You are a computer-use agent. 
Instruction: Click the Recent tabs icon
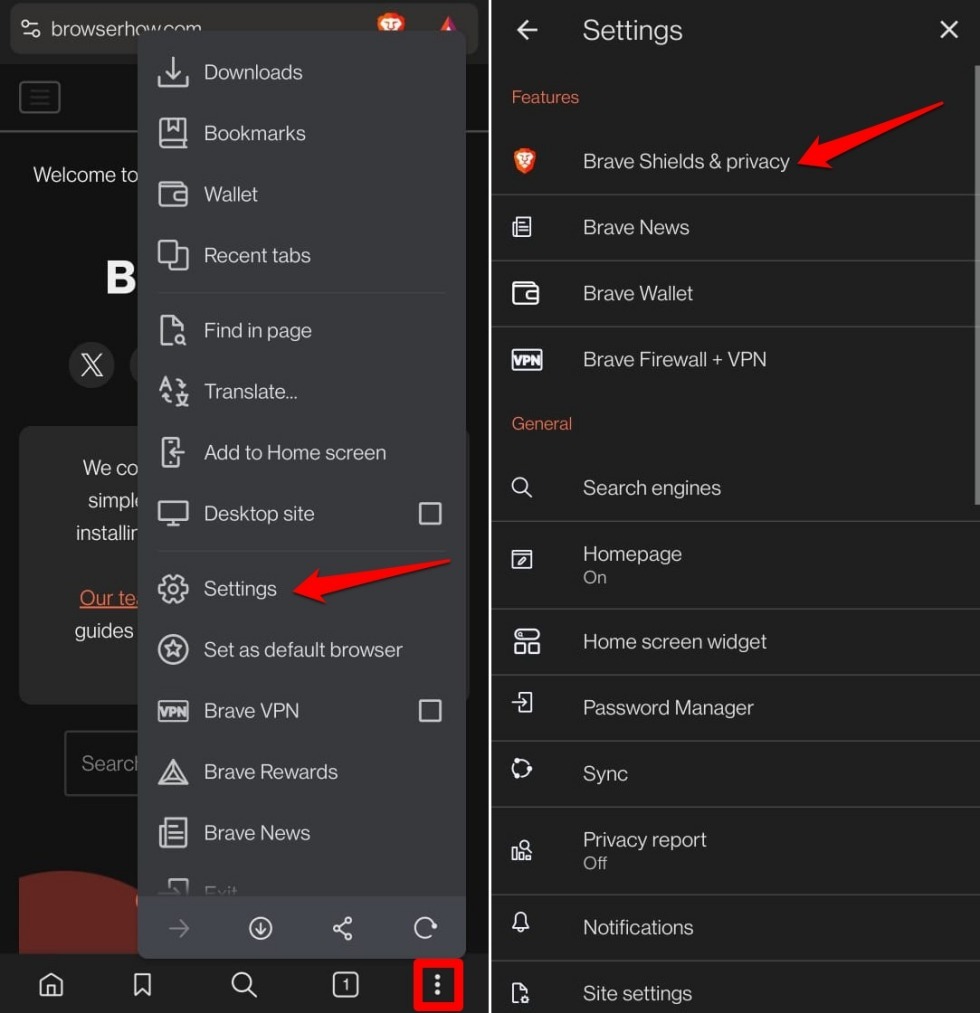click(x=173, y=255)
